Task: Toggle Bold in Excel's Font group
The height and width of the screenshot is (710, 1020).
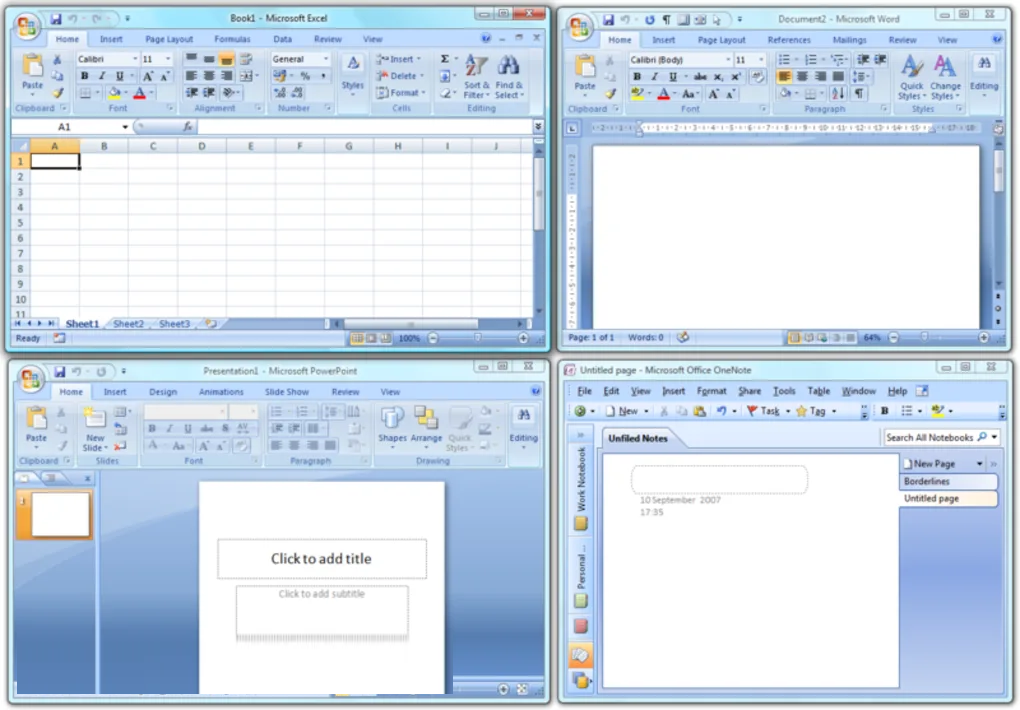Action: 85,76
